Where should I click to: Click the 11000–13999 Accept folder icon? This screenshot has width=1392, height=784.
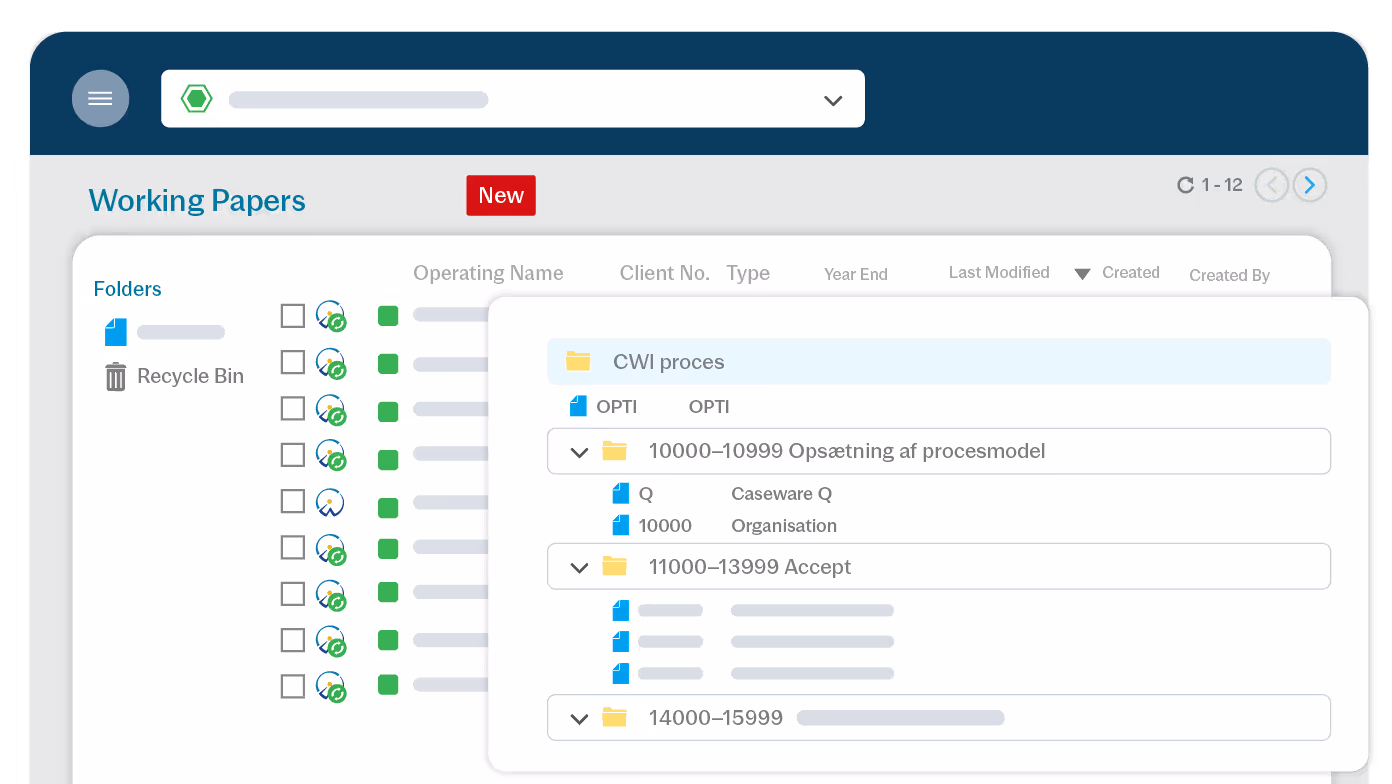[614, 566]
